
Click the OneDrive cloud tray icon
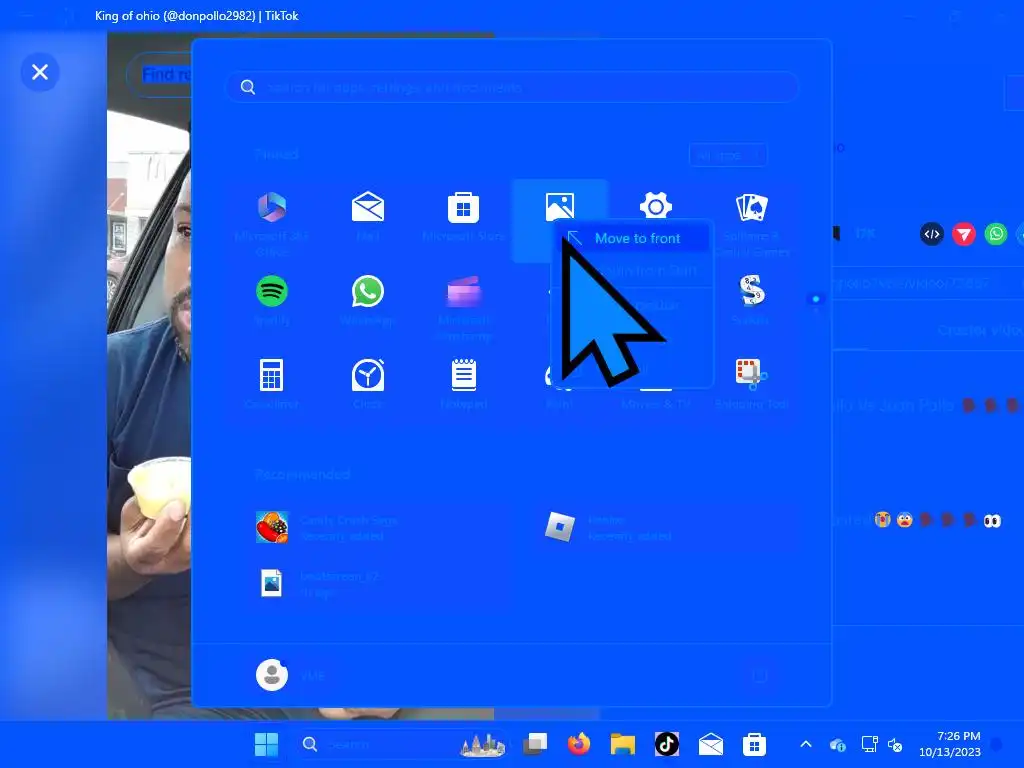(838, 744)
